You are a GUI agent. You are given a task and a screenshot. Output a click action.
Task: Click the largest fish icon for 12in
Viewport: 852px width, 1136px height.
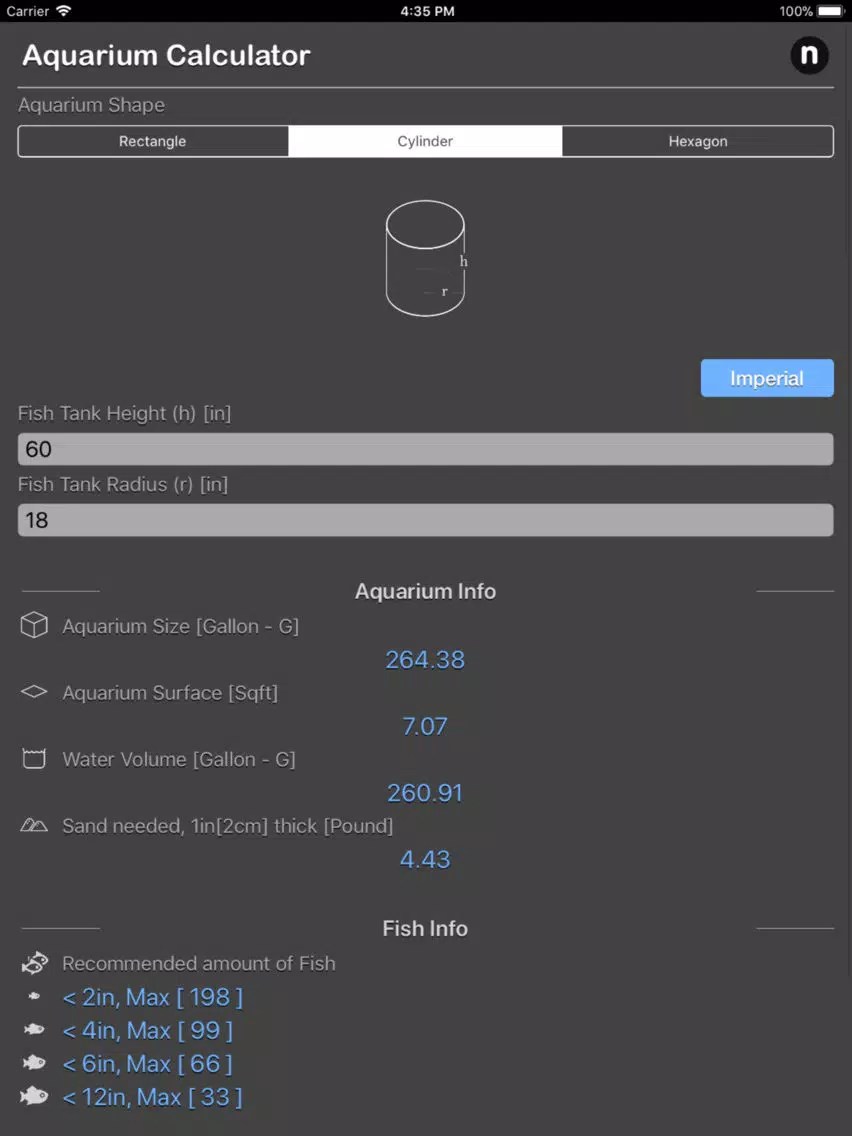pos(34,1096)
